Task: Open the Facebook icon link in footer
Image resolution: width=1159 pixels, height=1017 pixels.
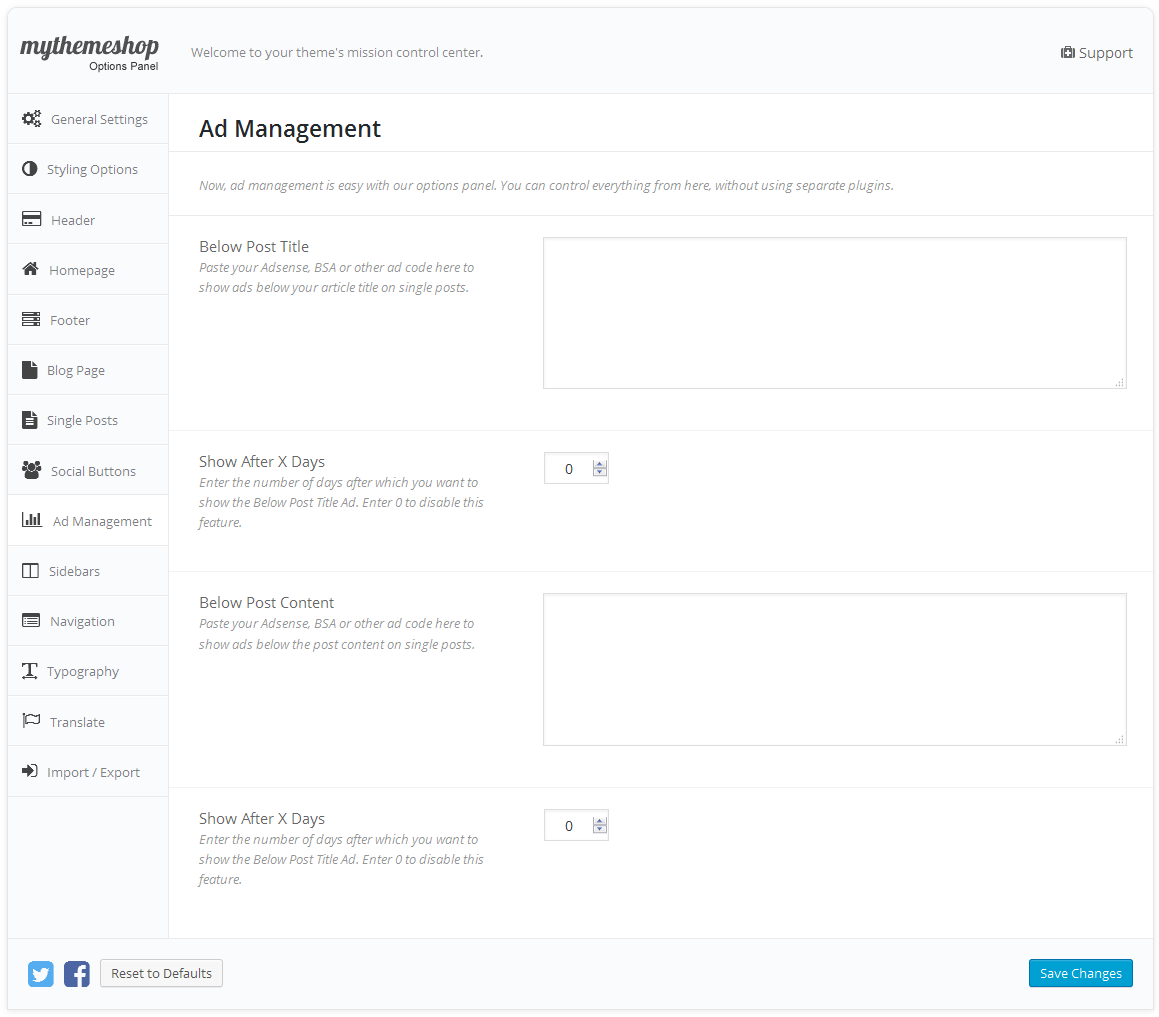Action: (x=77, y=973)
